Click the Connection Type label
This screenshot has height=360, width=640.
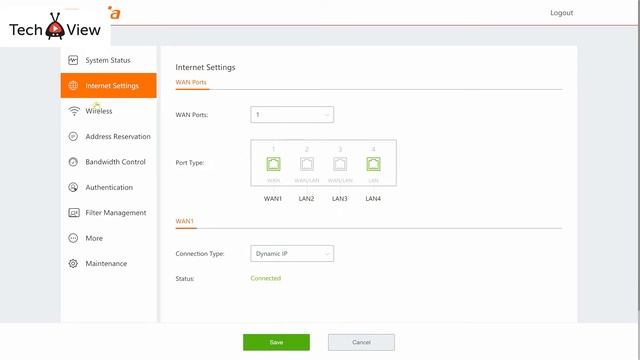[x=200, y=254]
